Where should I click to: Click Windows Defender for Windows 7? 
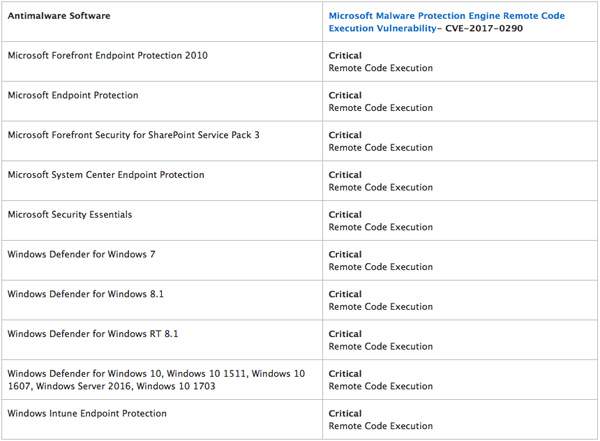click(81, 255)
